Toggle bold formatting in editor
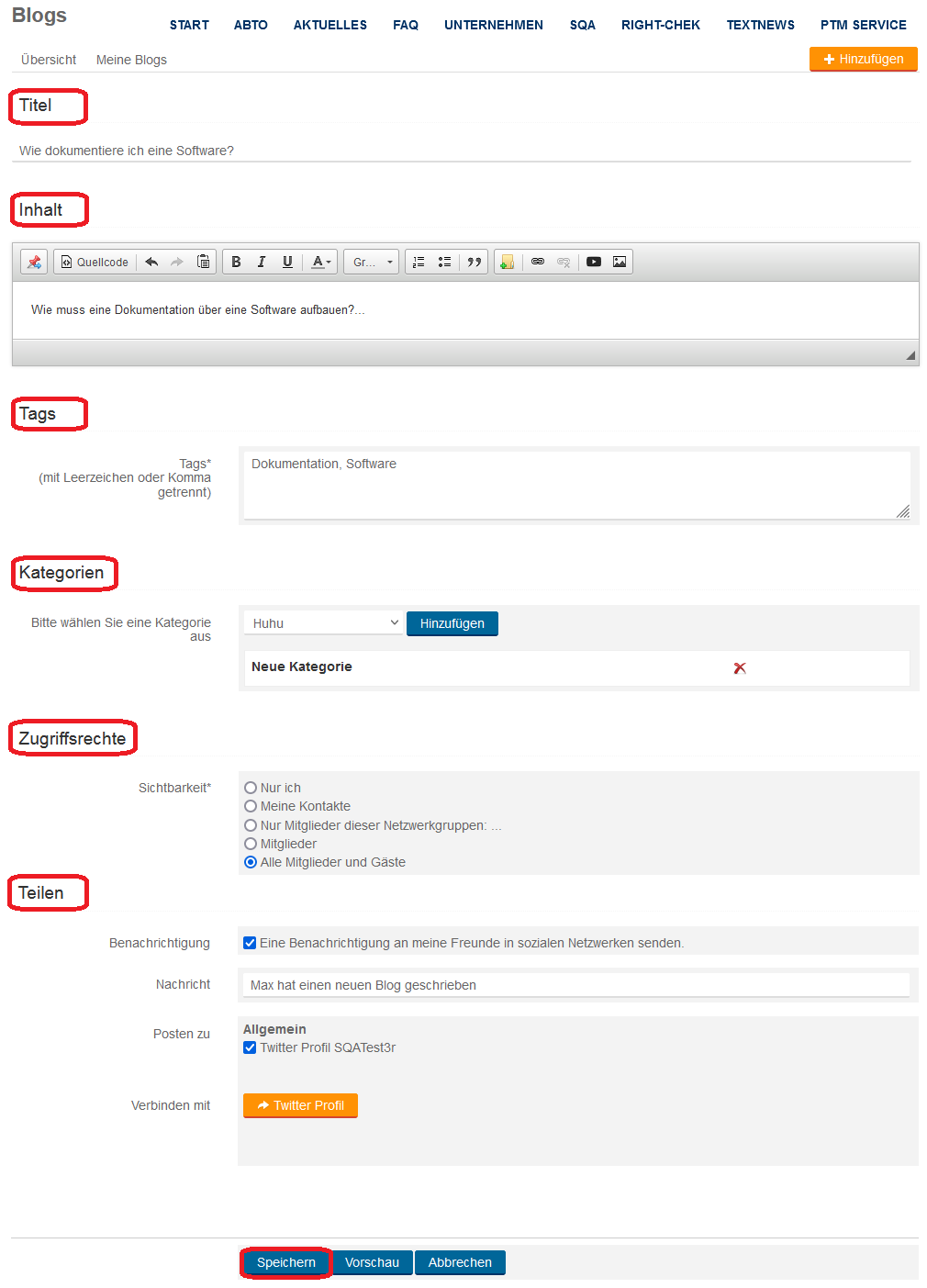The image size is (927, 1288). pyautogui.click(x=236, y=262)
